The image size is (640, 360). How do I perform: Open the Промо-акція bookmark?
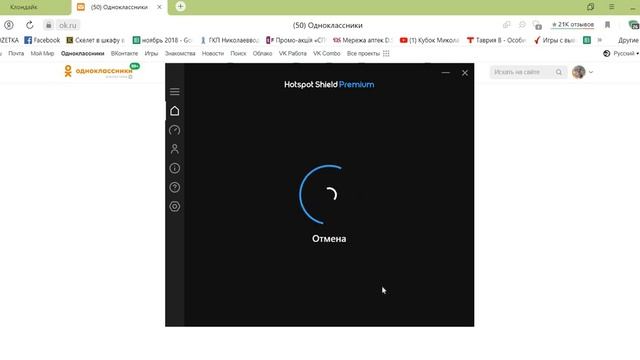[296, 40]
